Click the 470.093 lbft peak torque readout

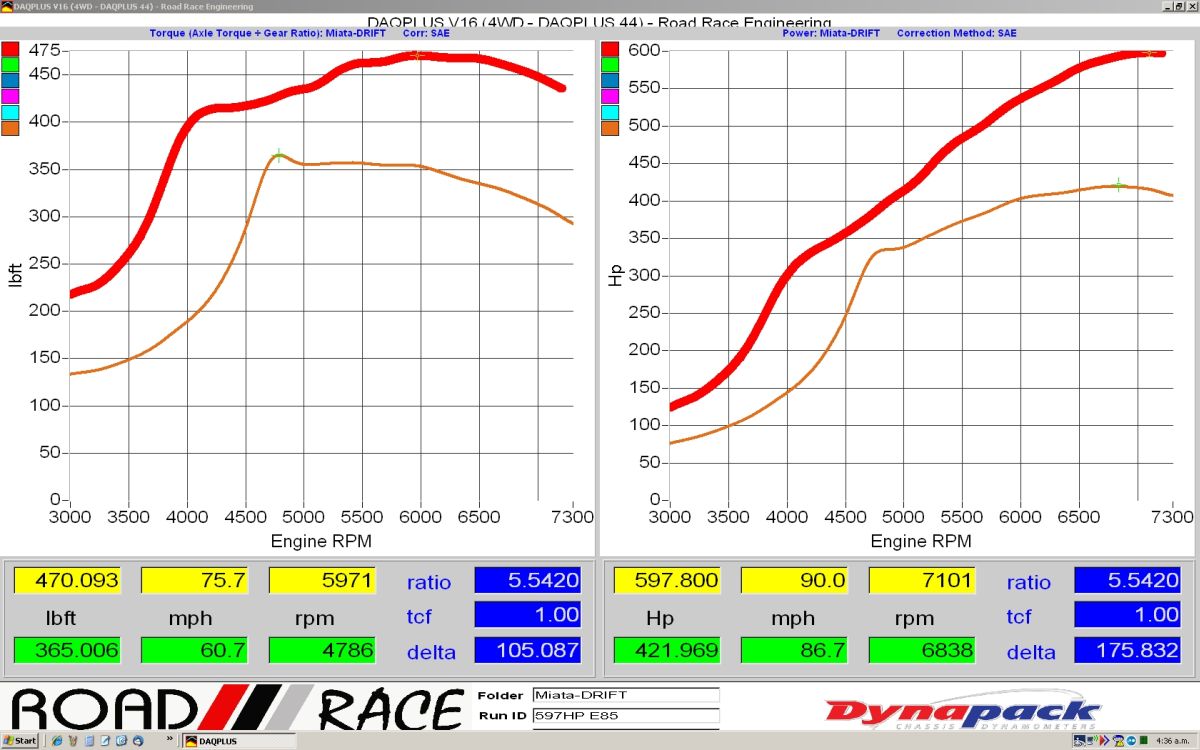(x=67, y=581)
